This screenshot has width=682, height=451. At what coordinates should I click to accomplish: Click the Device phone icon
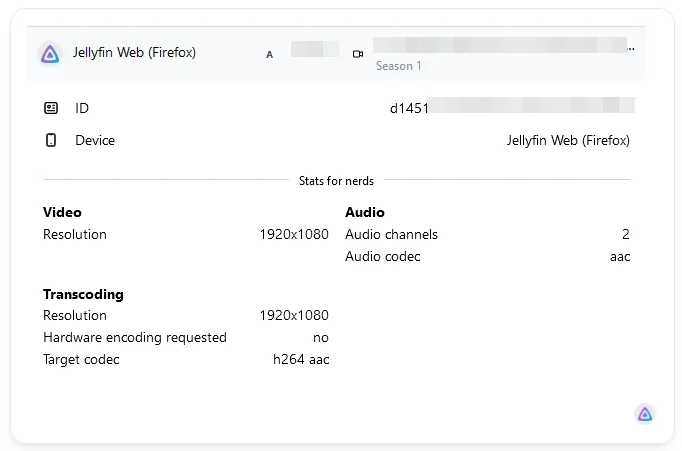click(x=51, y=141)
